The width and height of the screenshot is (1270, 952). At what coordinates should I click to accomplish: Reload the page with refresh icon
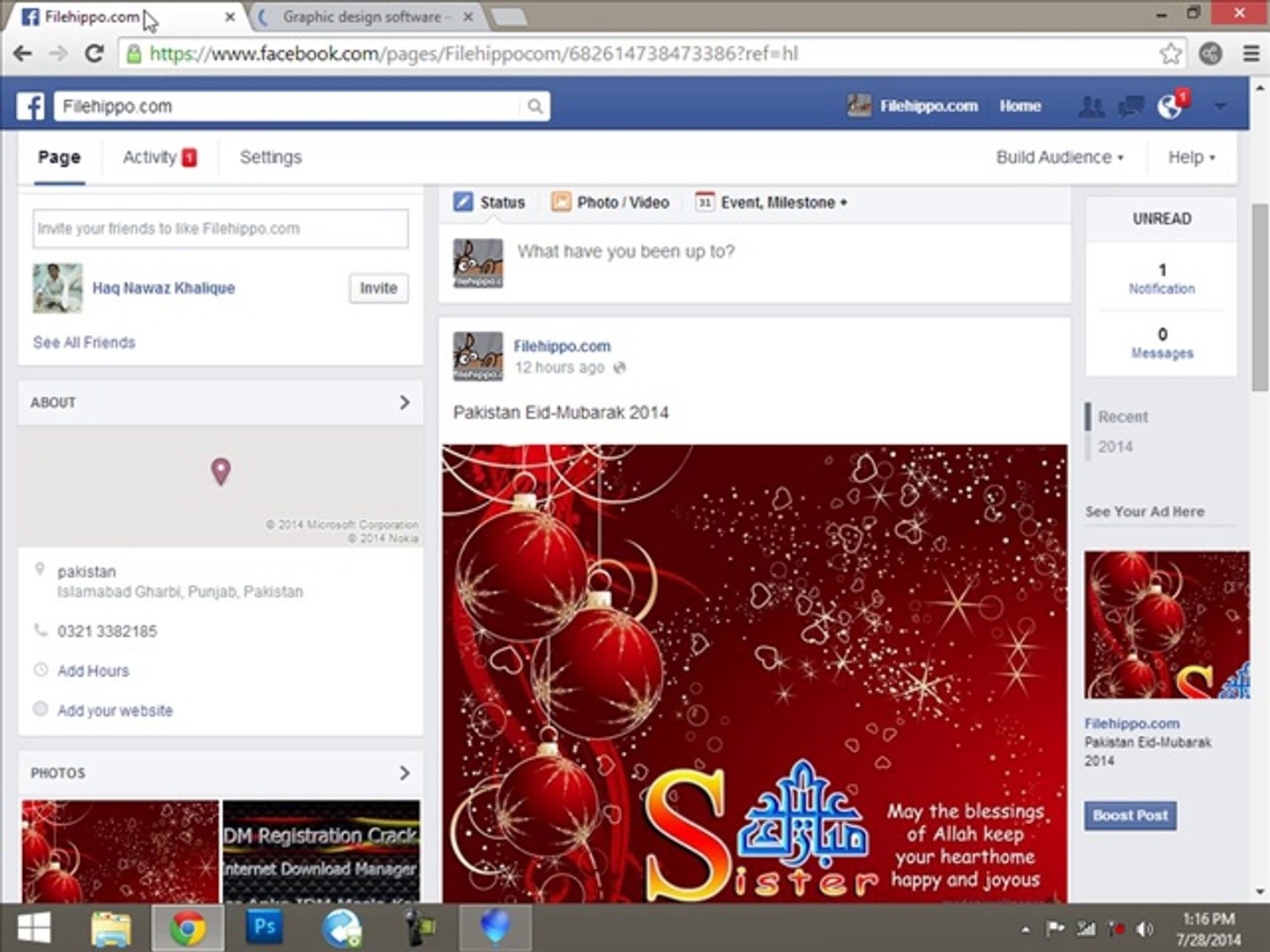pos(93,54)
